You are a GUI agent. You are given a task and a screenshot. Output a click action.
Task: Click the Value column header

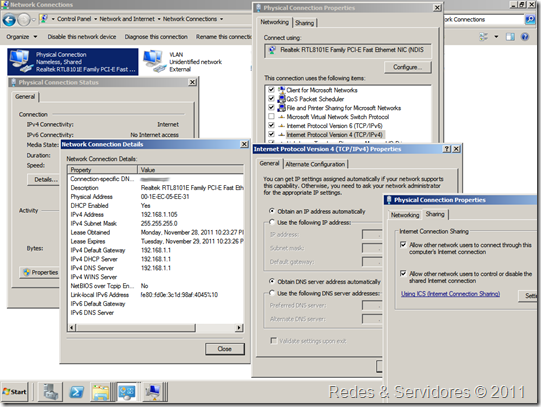click(190, 170)
